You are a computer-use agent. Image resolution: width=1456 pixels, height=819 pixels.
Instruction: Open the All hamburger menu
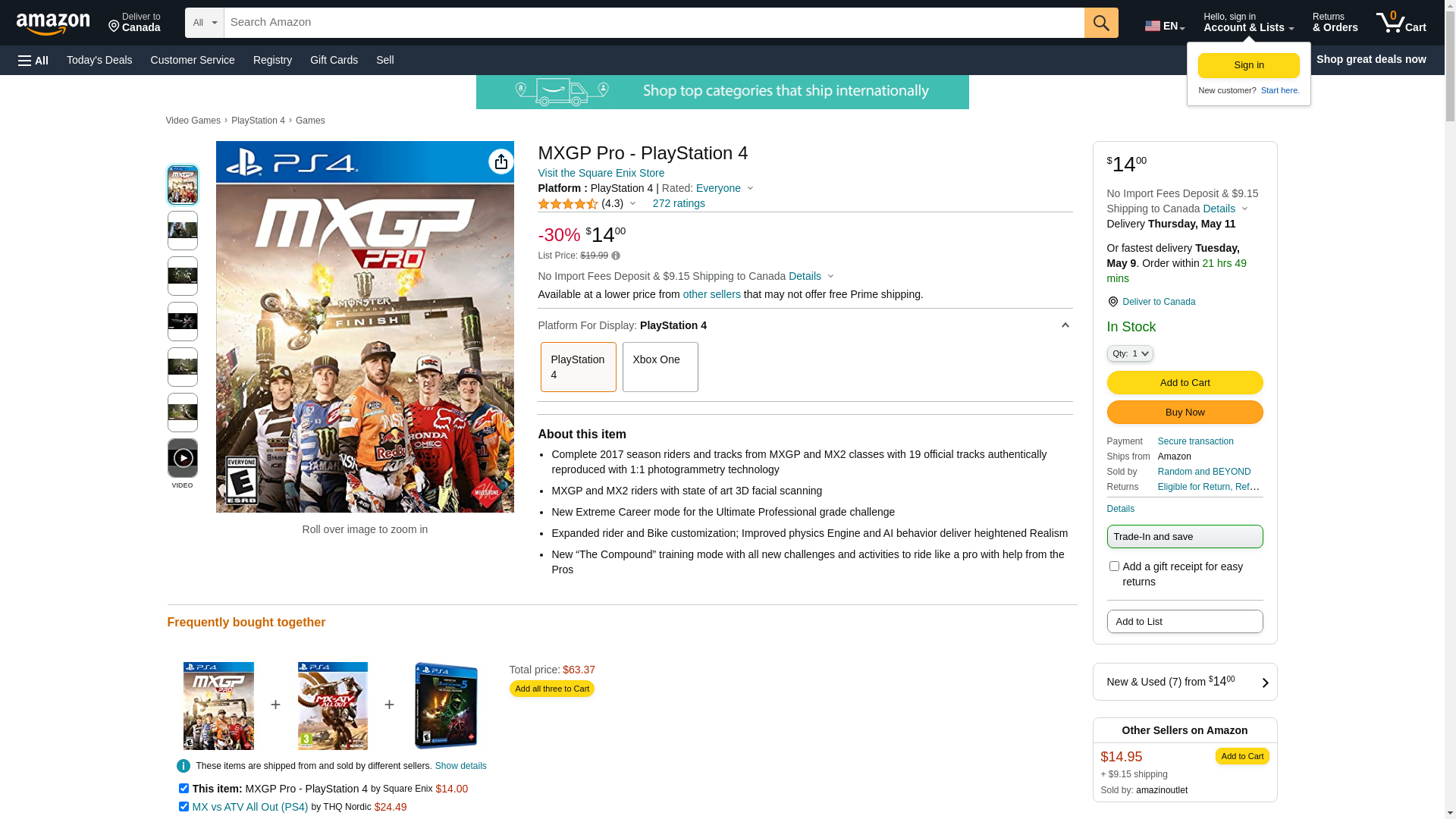(x=33, y=61)
